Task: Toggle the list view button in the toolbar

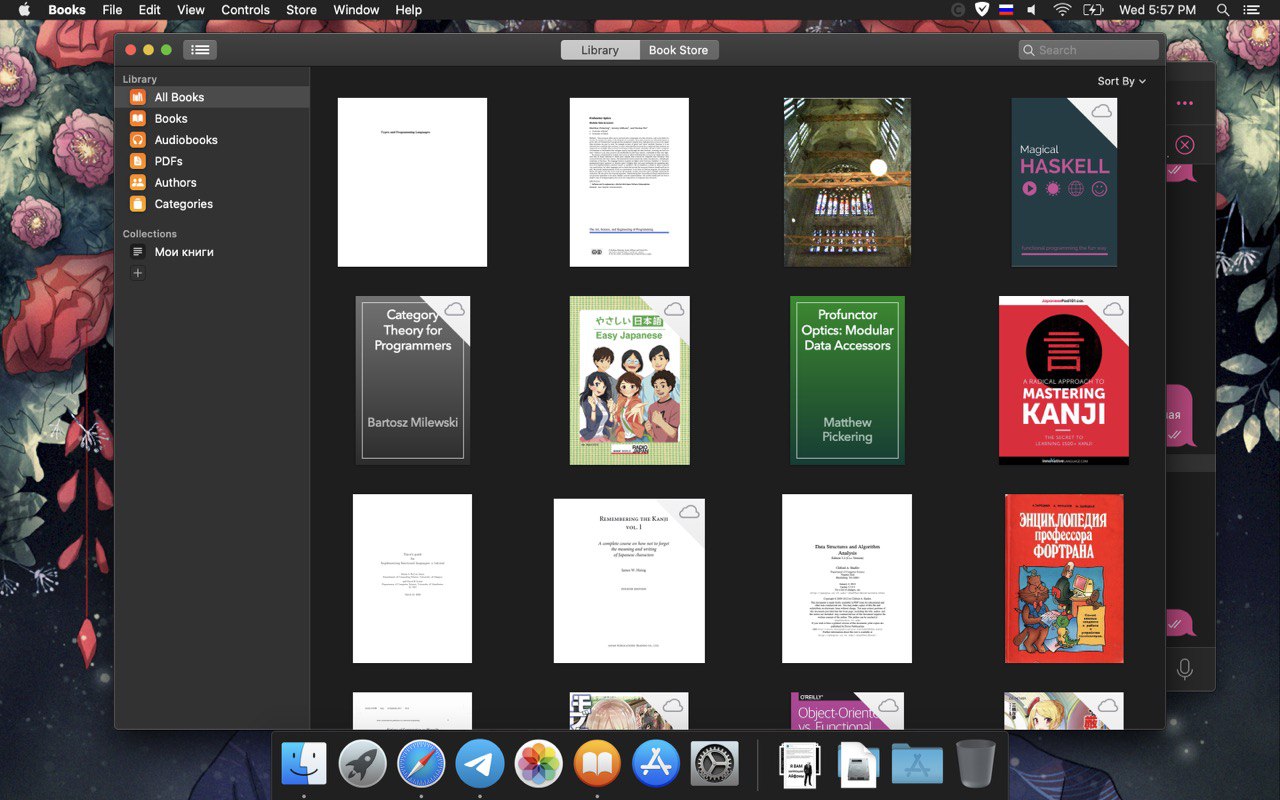Action: pos(200,49)
